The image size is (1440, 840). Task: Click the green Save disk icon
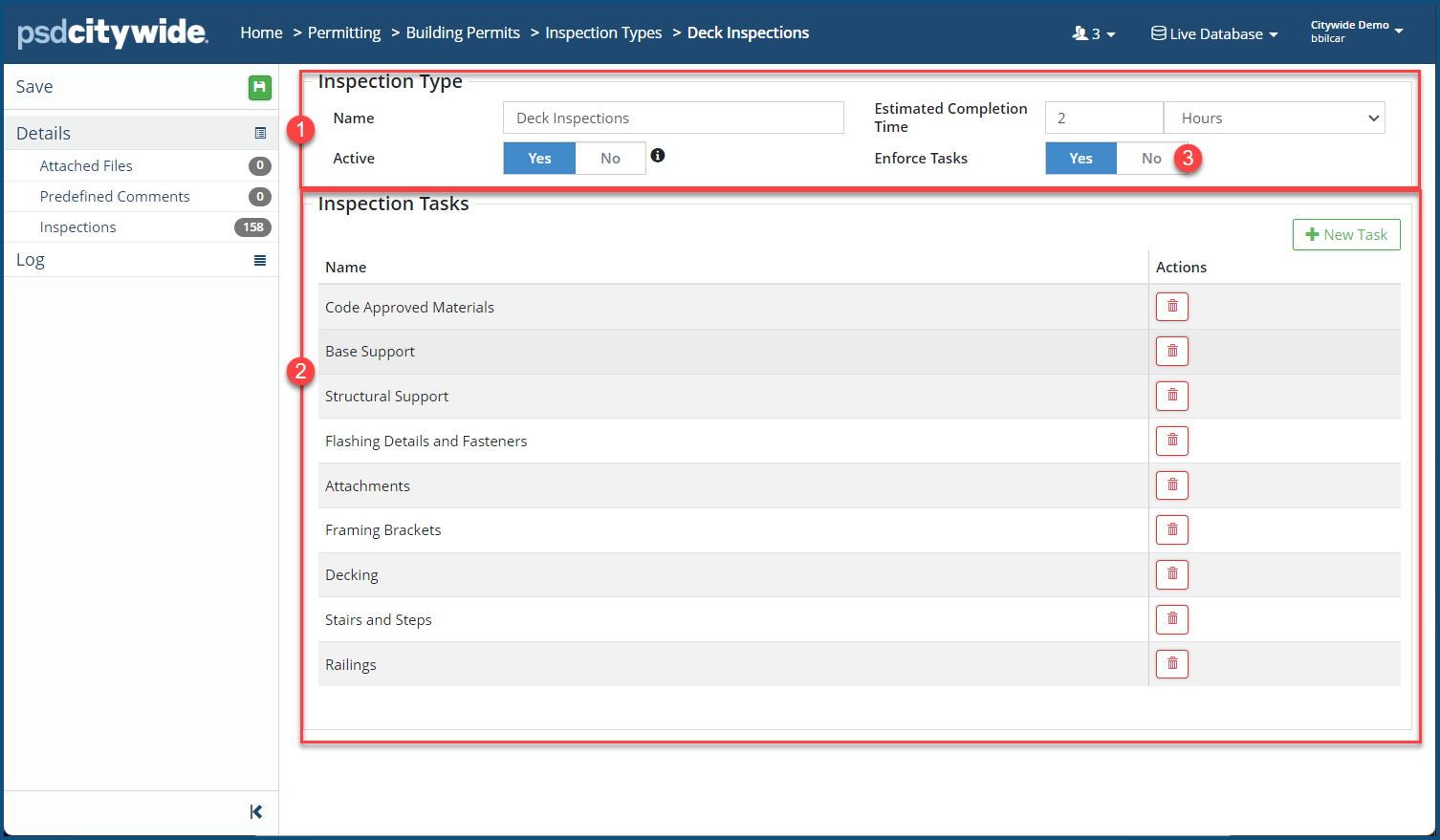coord(259,87)
